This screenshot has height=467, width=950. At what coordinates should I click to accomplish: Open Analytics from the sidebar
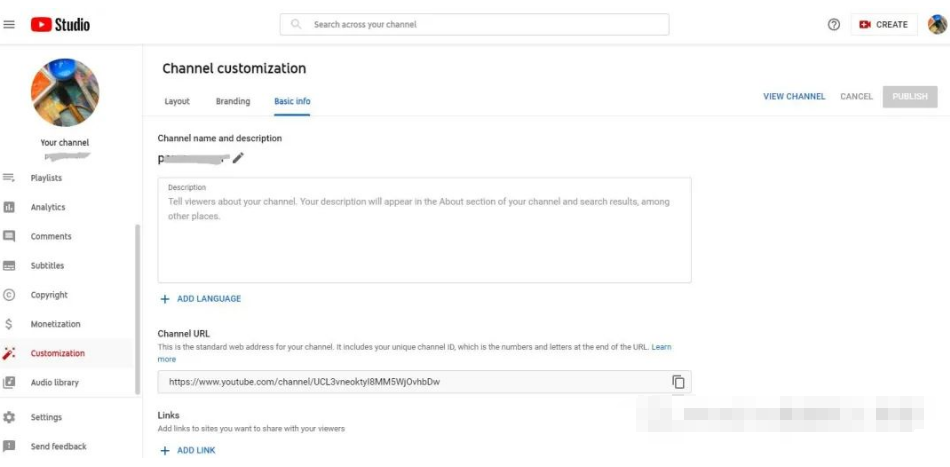pyautogui.click(x=47, y=207)
